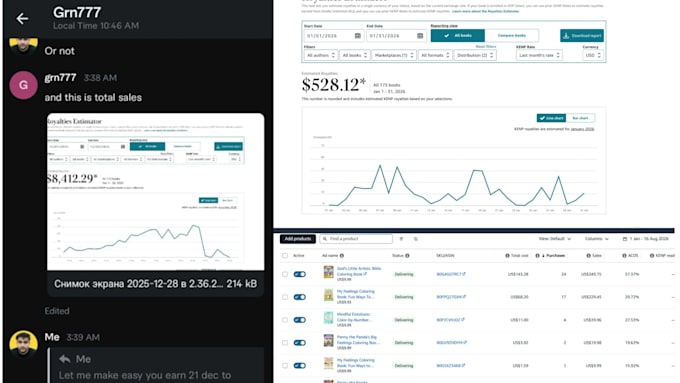Screen dimensions: 680x383
Task: Click the Start Date input field
Action: click(x=333, y=36)
